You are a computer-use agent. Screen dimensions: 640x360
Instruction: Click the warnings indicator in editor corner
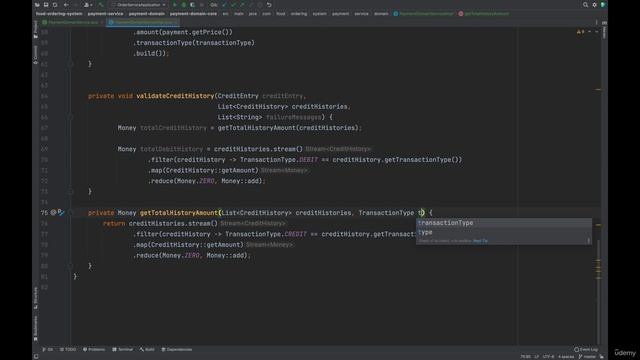(580, 32)
